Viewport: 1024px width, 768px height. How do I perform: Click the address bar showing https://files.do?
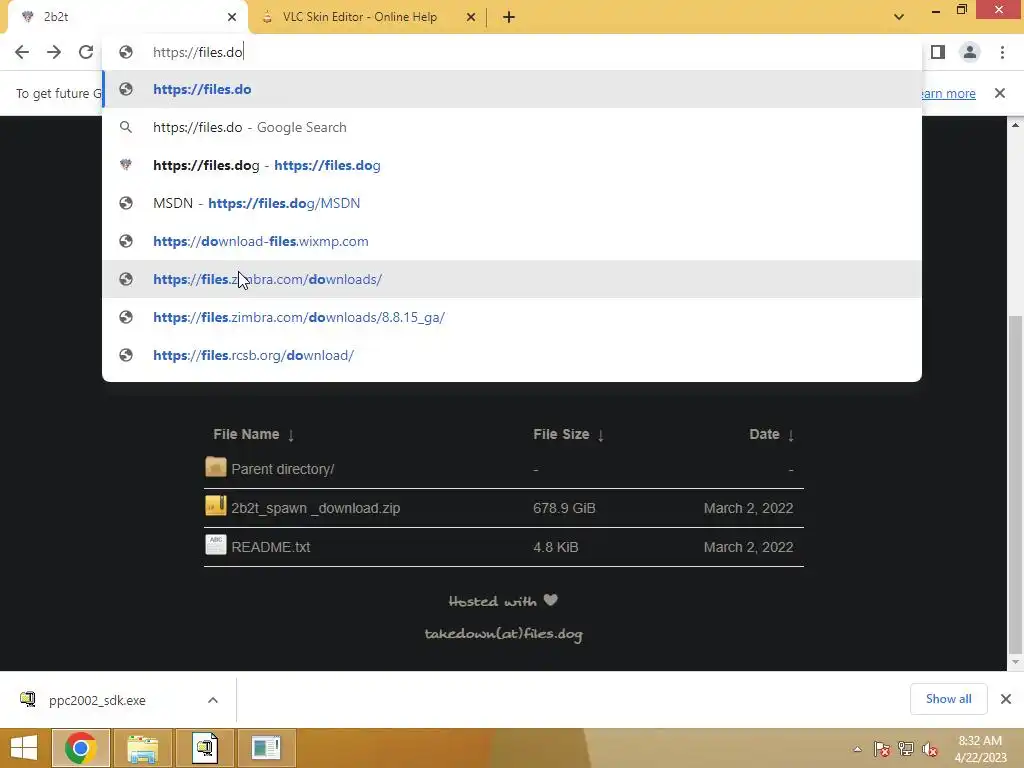(x=513, y=52)
